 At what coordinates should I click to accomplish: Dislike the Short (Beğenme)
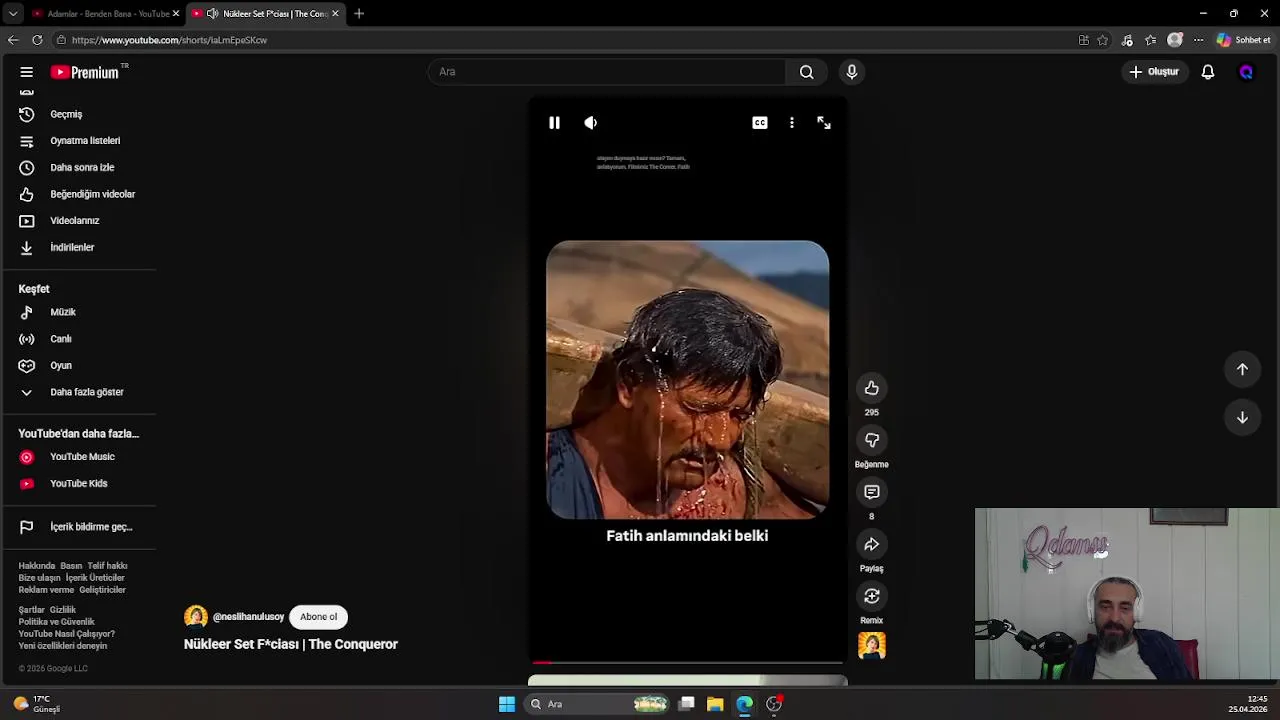pos(872,440)
